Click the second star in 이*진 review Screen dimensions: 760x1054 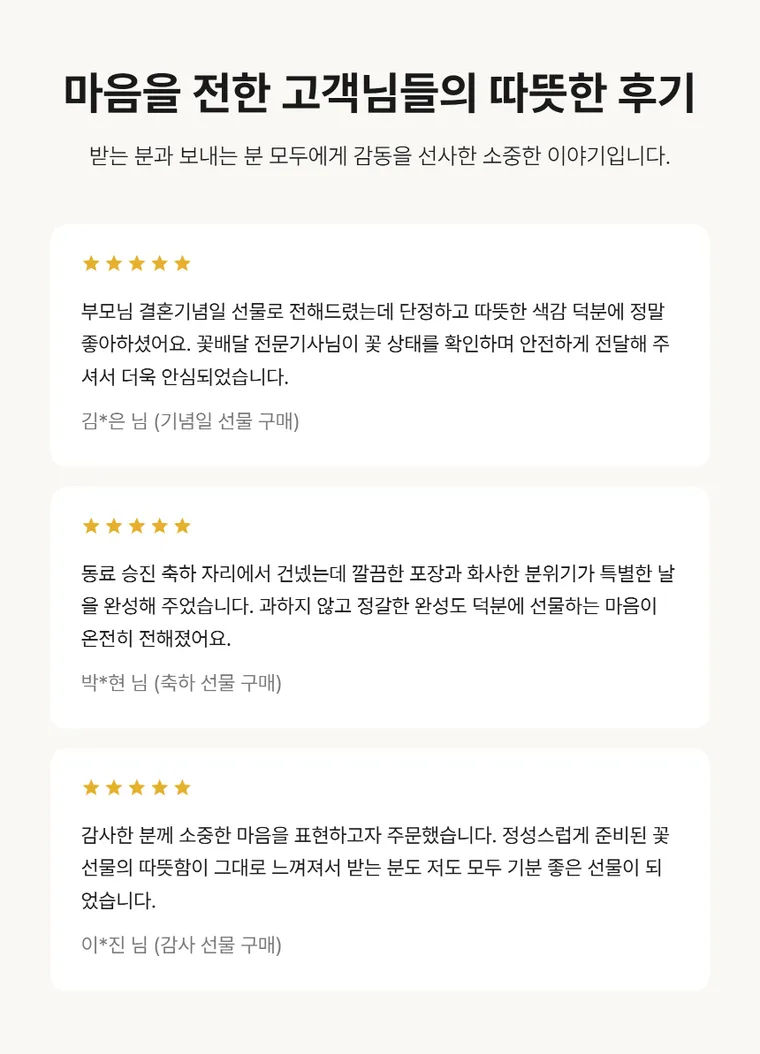click(x=114, y=788)
